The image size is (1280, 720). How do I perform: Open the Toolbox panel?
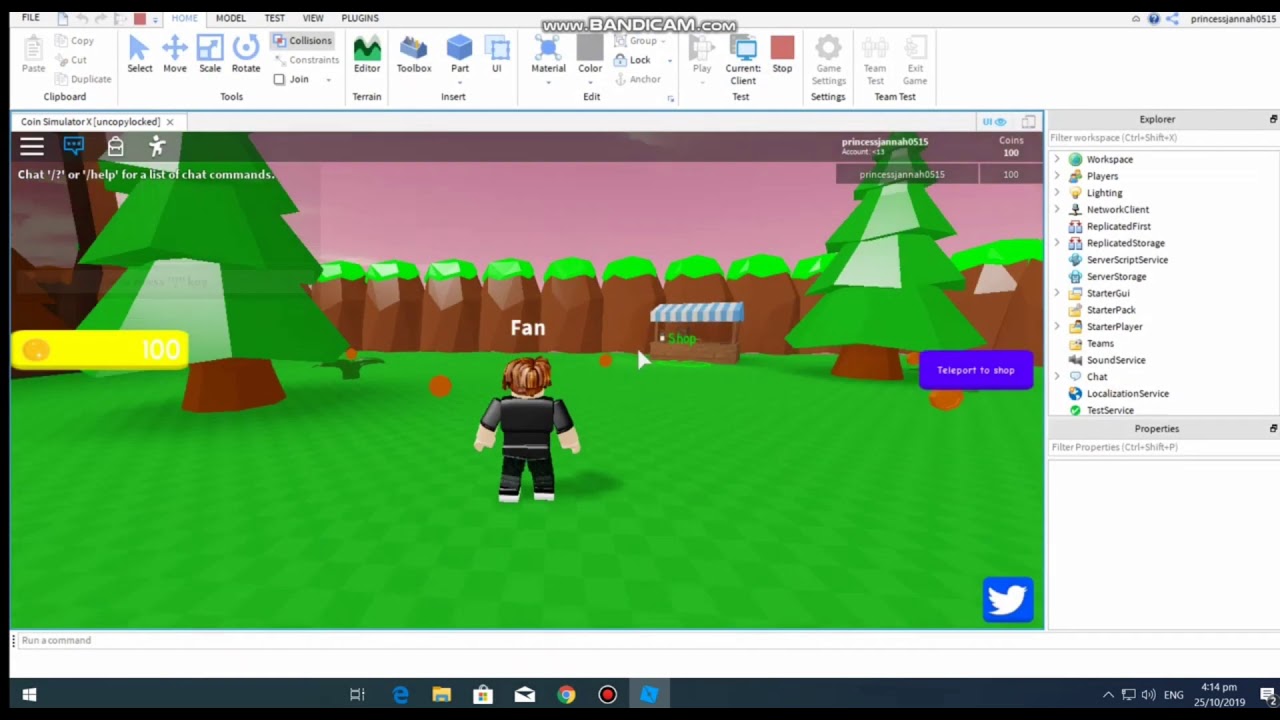tap(414, 55)
